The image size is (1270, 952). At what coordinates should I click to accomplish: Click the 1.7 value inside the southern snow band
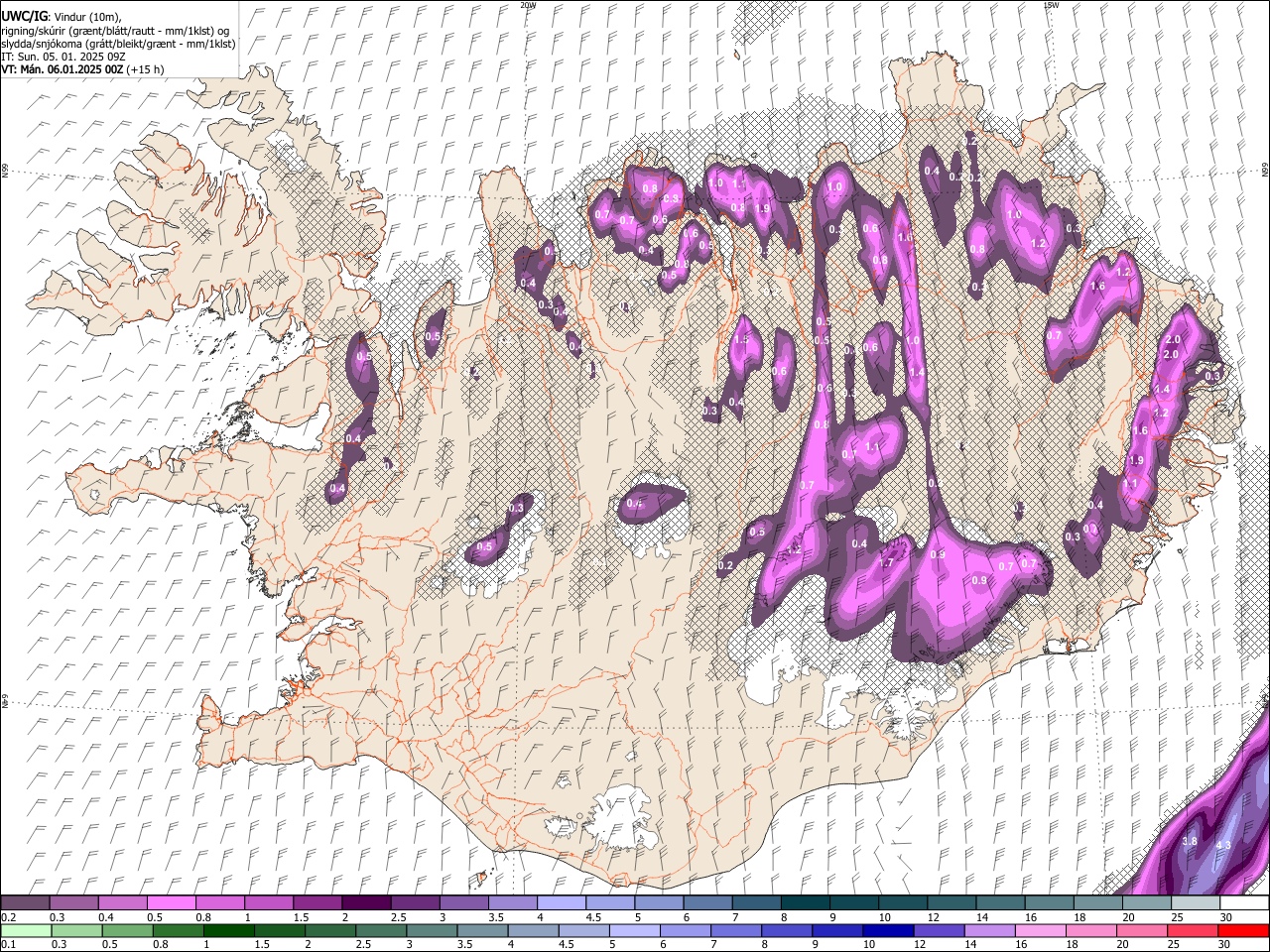(887, 562)
